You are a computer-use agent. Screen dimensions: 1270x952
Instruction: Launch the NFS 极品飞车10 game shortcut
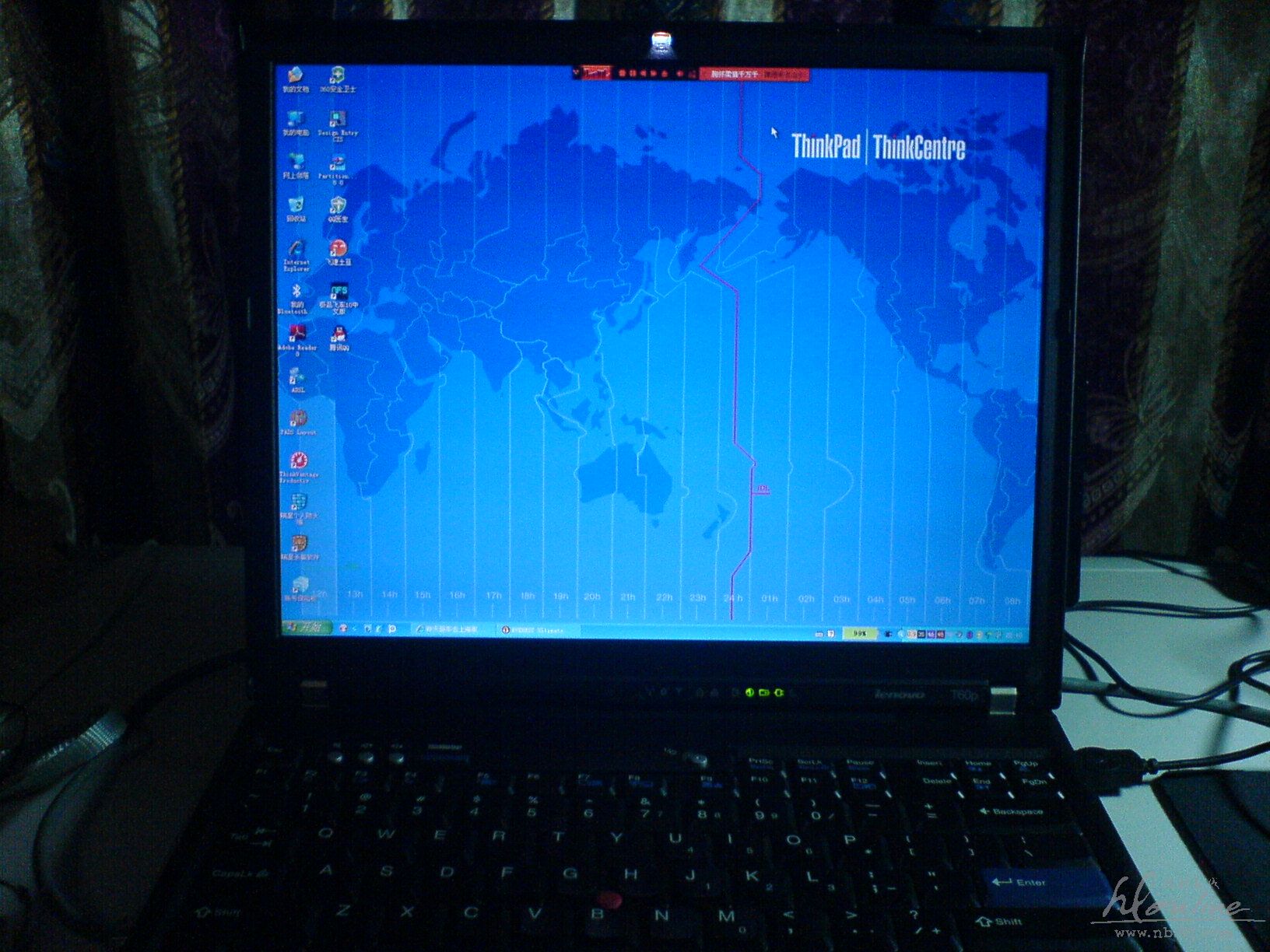click(x=339, y=299)
